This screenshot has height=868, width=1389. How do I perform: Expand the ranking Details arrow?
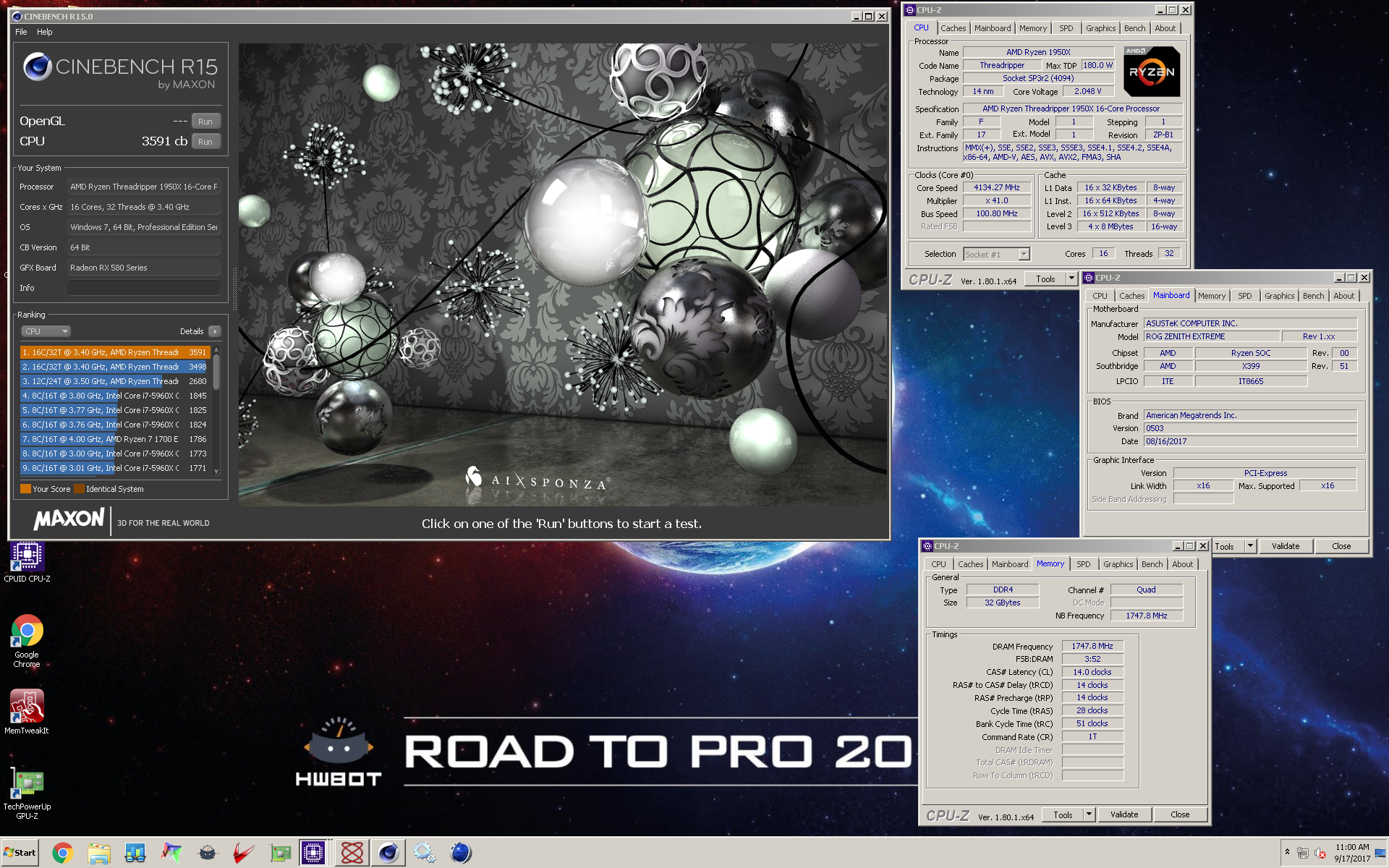click(215, 331)
